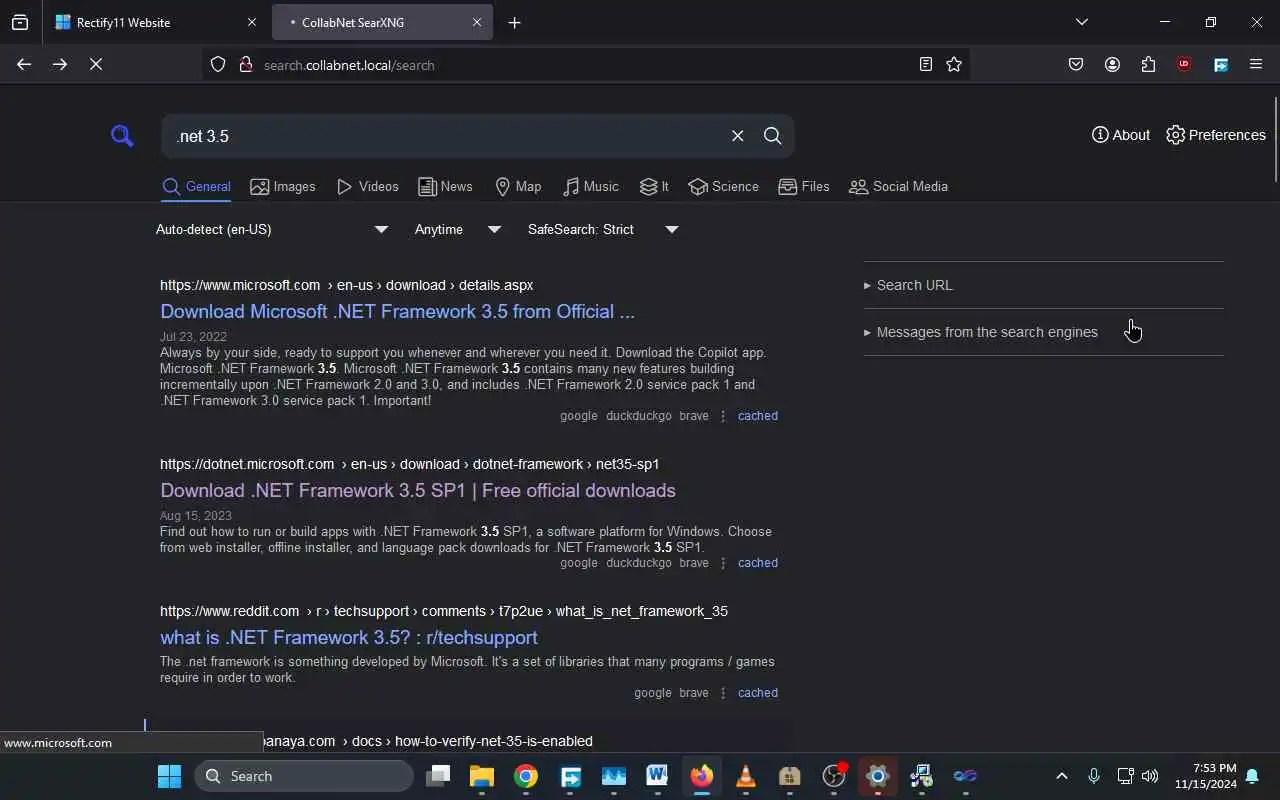Open cached link for the reddit result
The image size is (1280, 800).
(758, 693)
